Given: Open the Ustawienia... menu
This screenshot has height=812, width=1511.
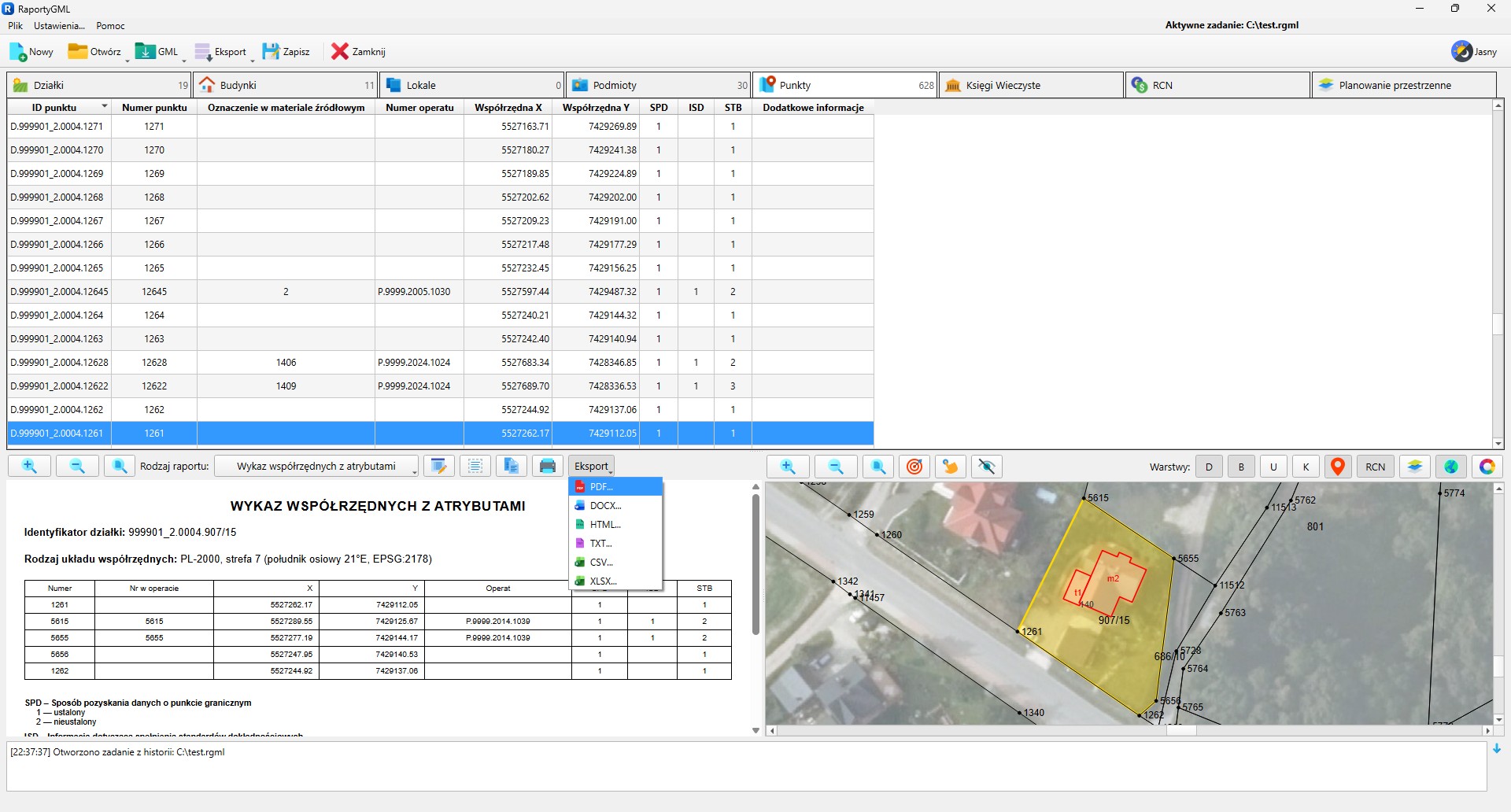Looking at the screenshot, I should coord(59,26).
